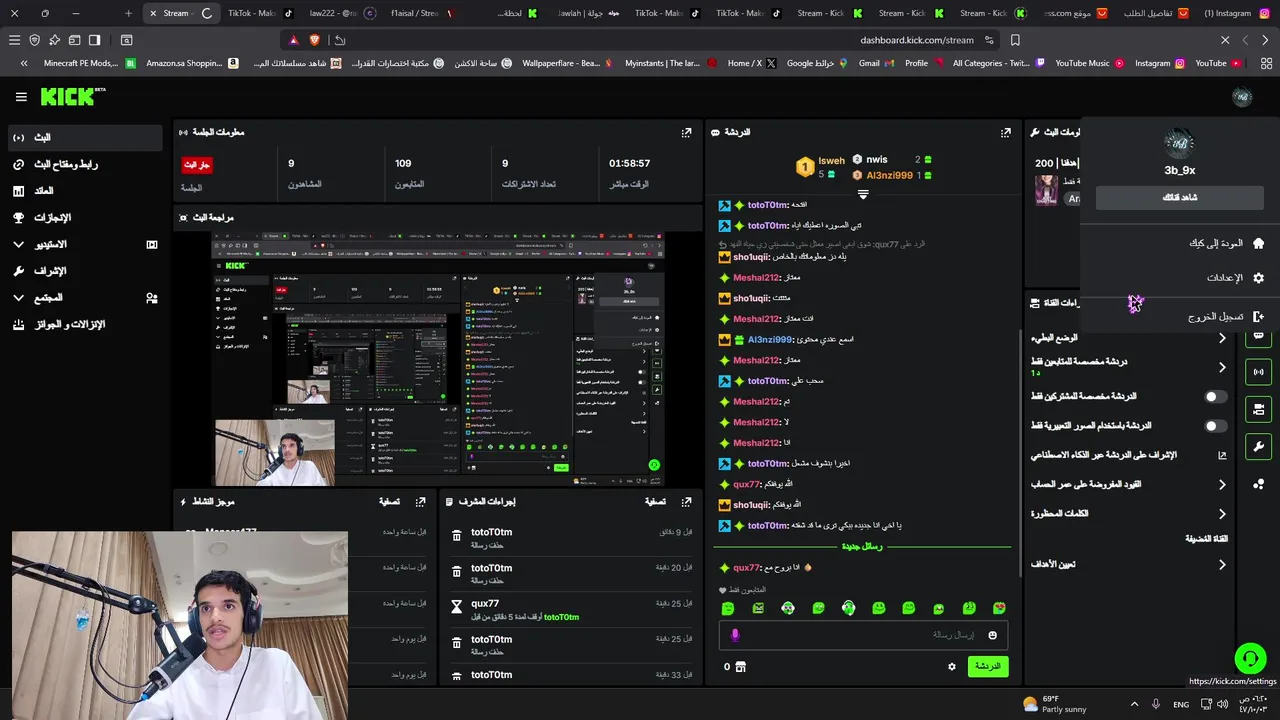Pop out the activity feed (موجز النشاط) panel

pyautogui.click(x=420, y=502)
